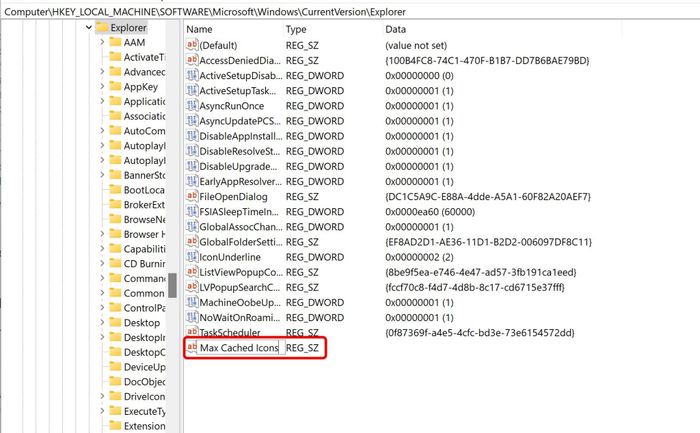Click the DisableAppInstall... DWORD icon
This screenshot has height=433, width=700.
192,136
